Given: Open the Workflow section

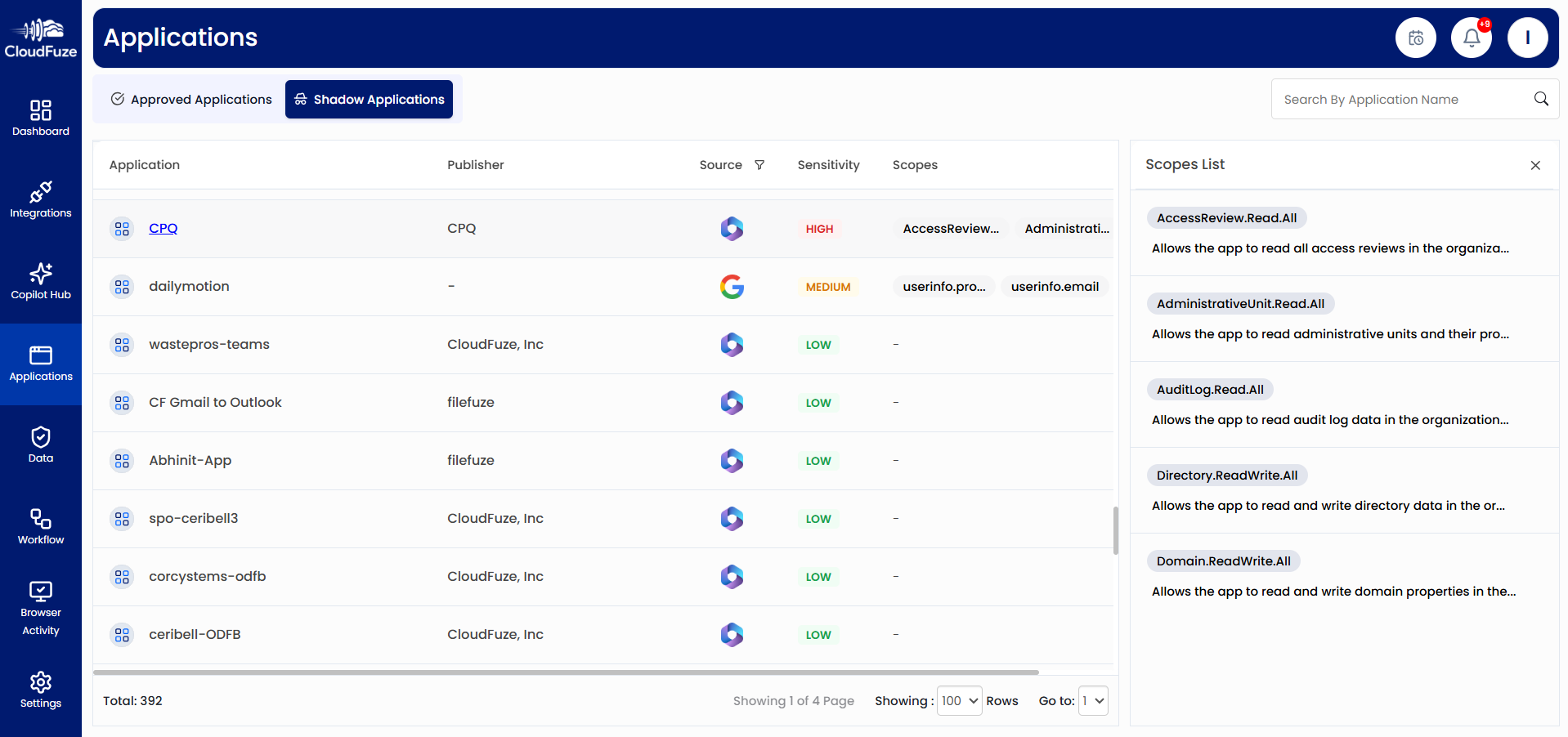Looking at the screenshot, I should click(40, 526).
